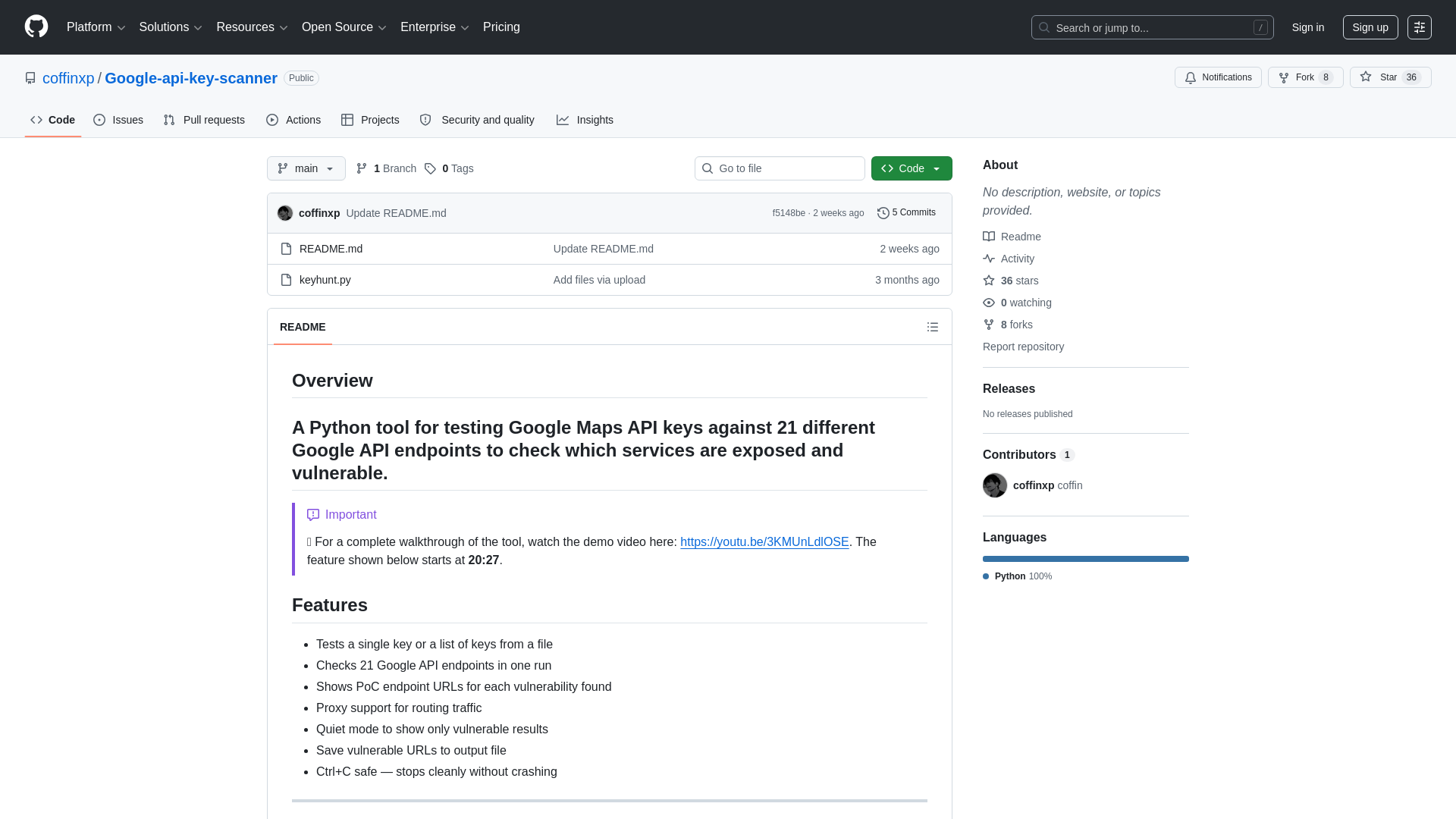The width and height of the screenshot is (1456, 819).
Task: Open the Contributors heading link
Action: click(x=1028, y=455)
